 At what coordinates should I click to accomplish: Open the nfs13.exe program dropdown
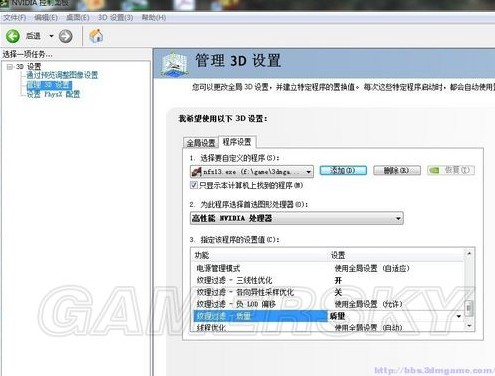click(x=252, y=172)
